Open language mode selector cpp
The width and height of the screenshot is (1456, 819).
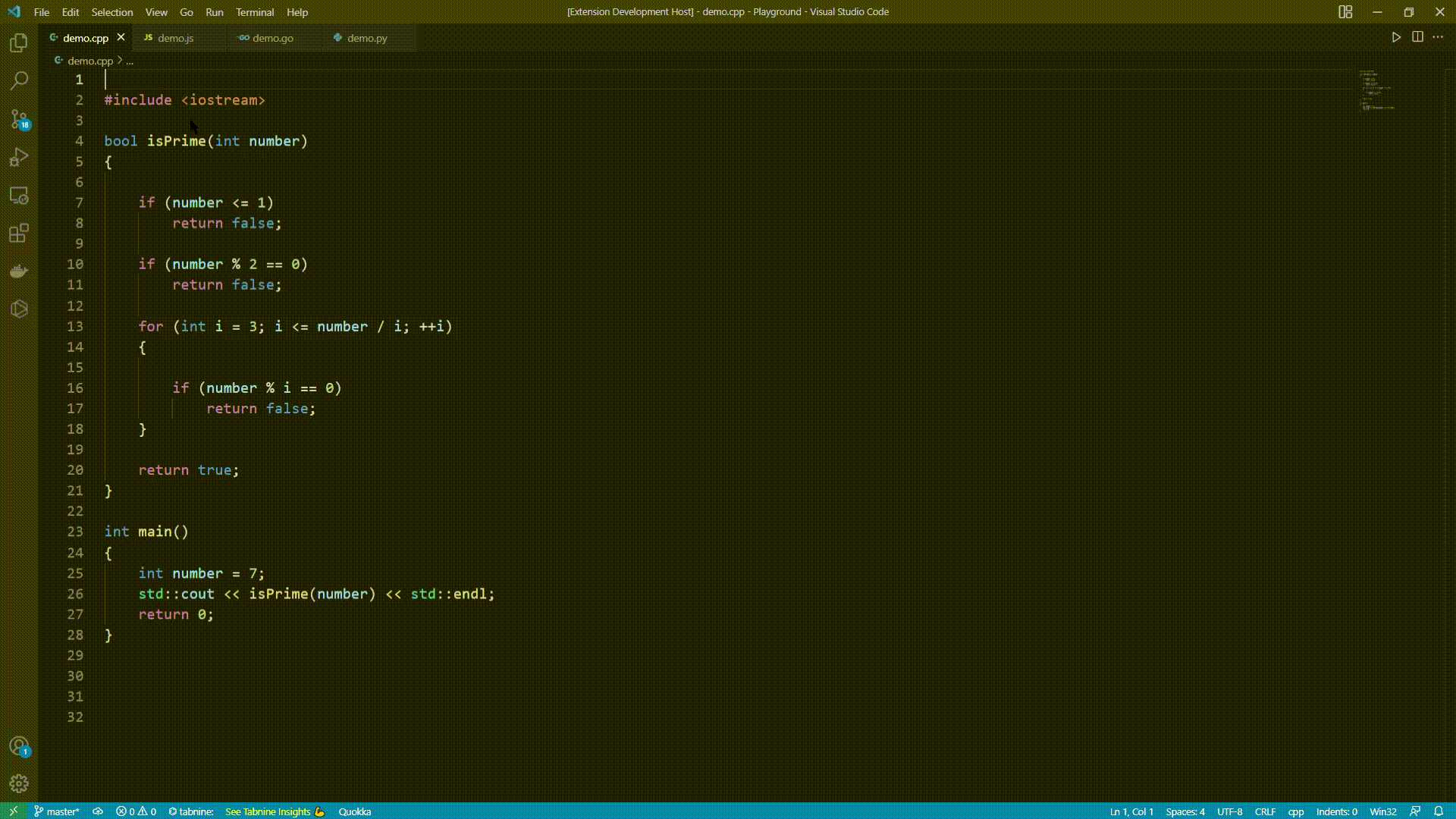1295,811
